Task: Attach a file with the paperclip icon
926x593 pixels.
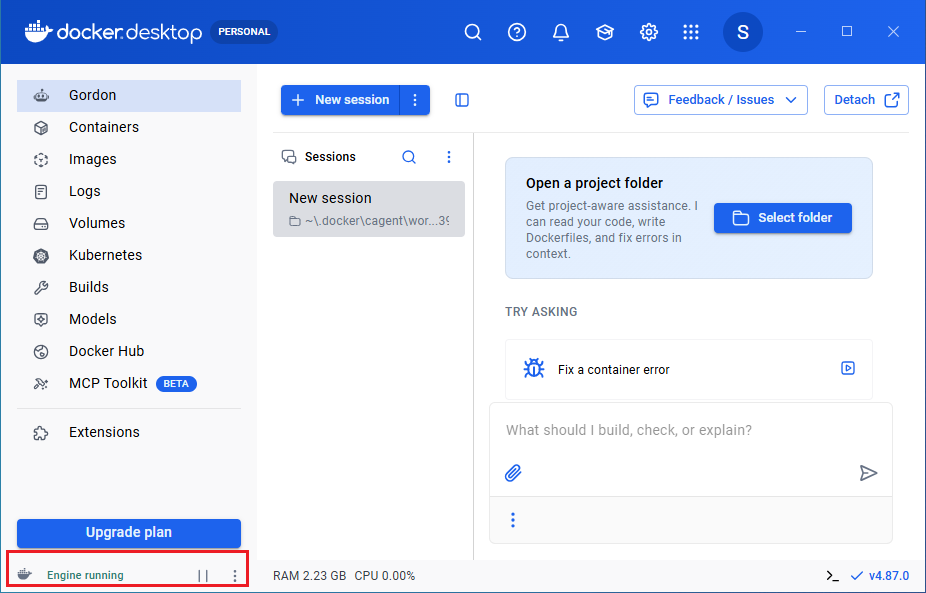Action: [x=513, y=473]
